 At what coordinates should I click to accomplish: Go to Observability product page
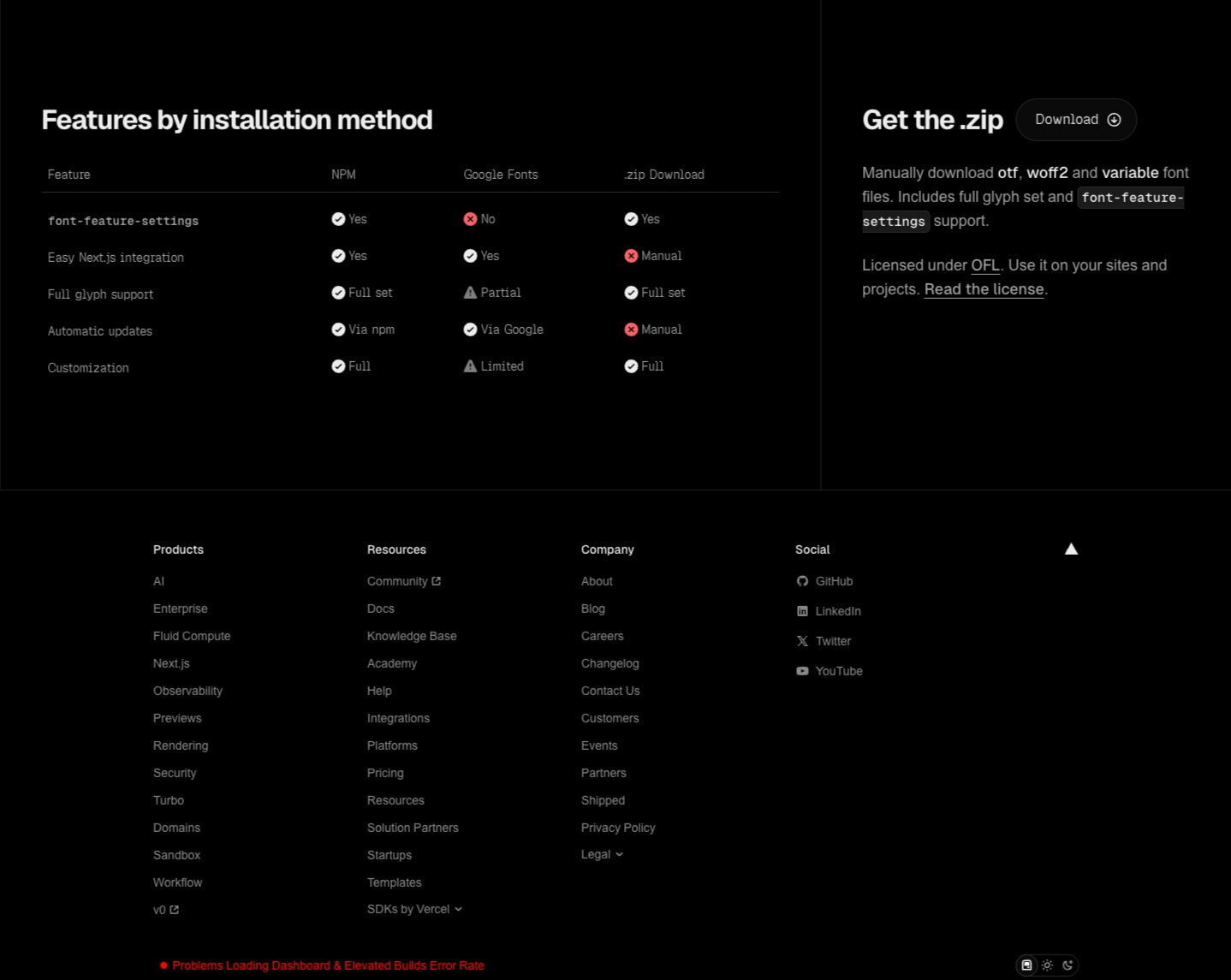187,691
